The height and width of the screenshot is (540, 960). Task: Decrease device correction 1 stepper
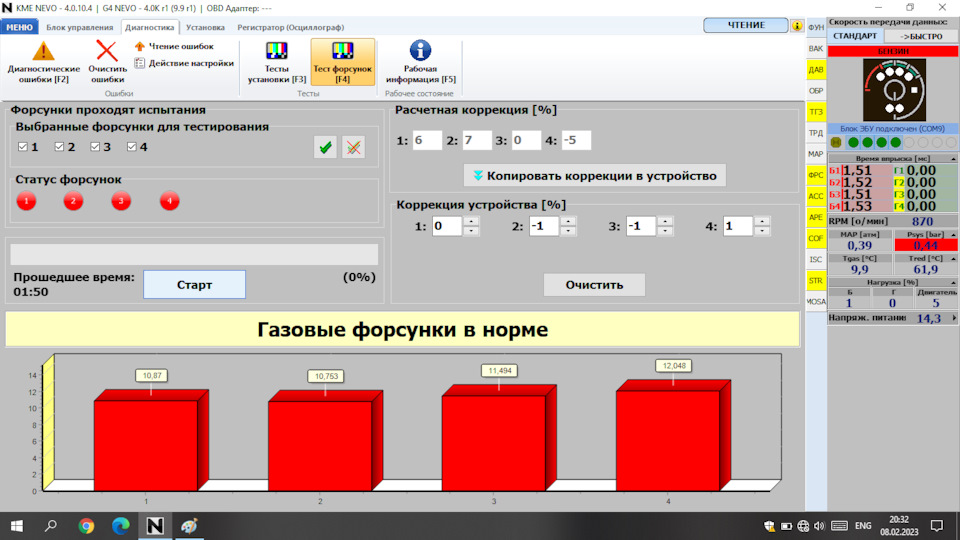point(471,231)
